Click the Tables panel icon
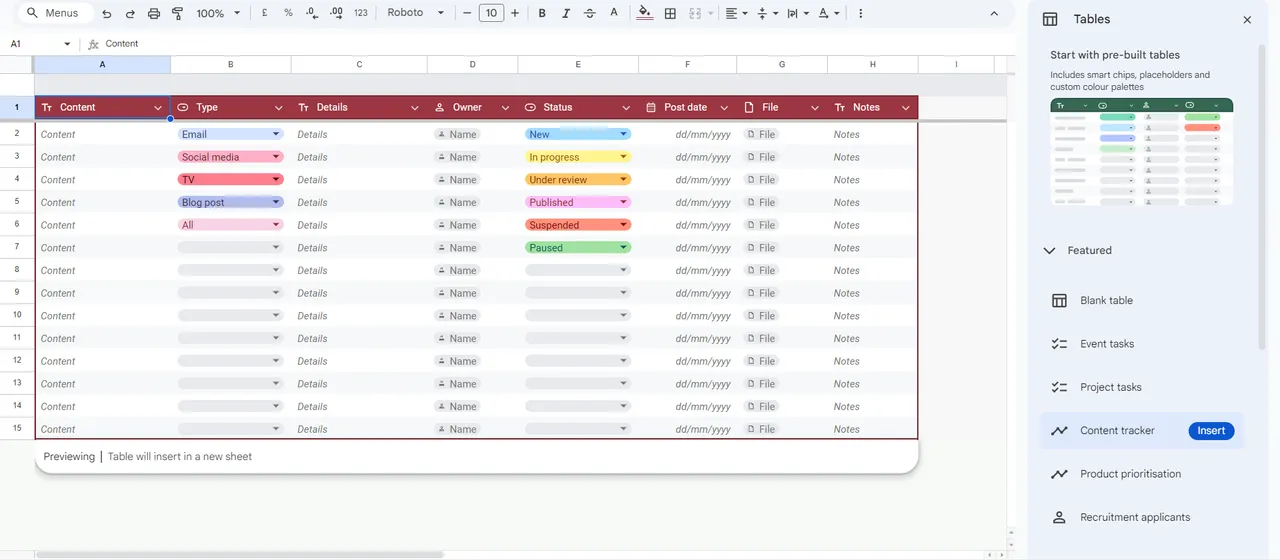1280x560 pixels. coord(1050,20)
